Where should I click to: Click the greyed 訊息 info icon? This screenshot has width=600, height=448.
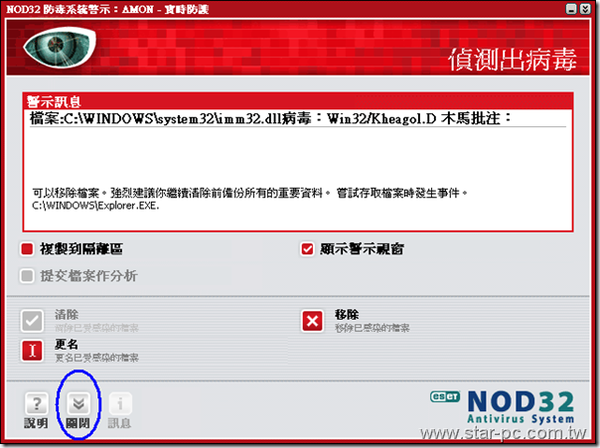point(120,404)
